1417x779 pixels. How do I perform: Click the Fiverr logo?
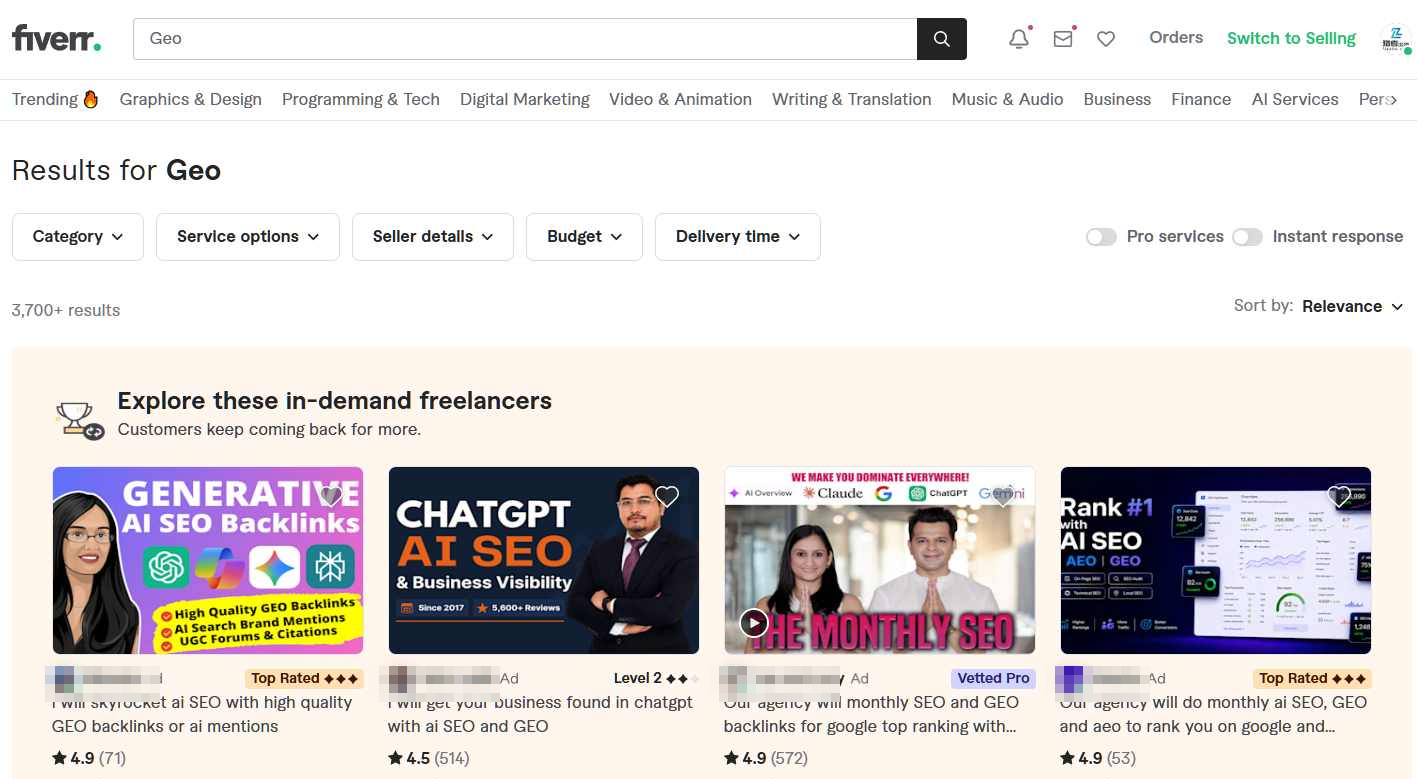[56, 39]
